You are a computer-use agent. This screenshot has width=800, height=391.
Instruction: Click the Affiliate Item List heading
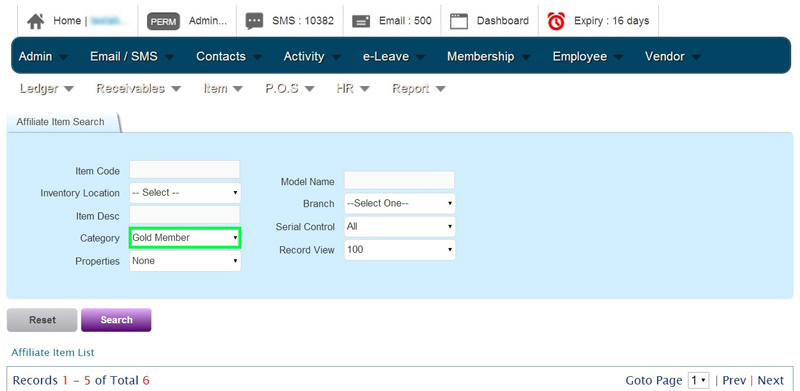(53, 352)
